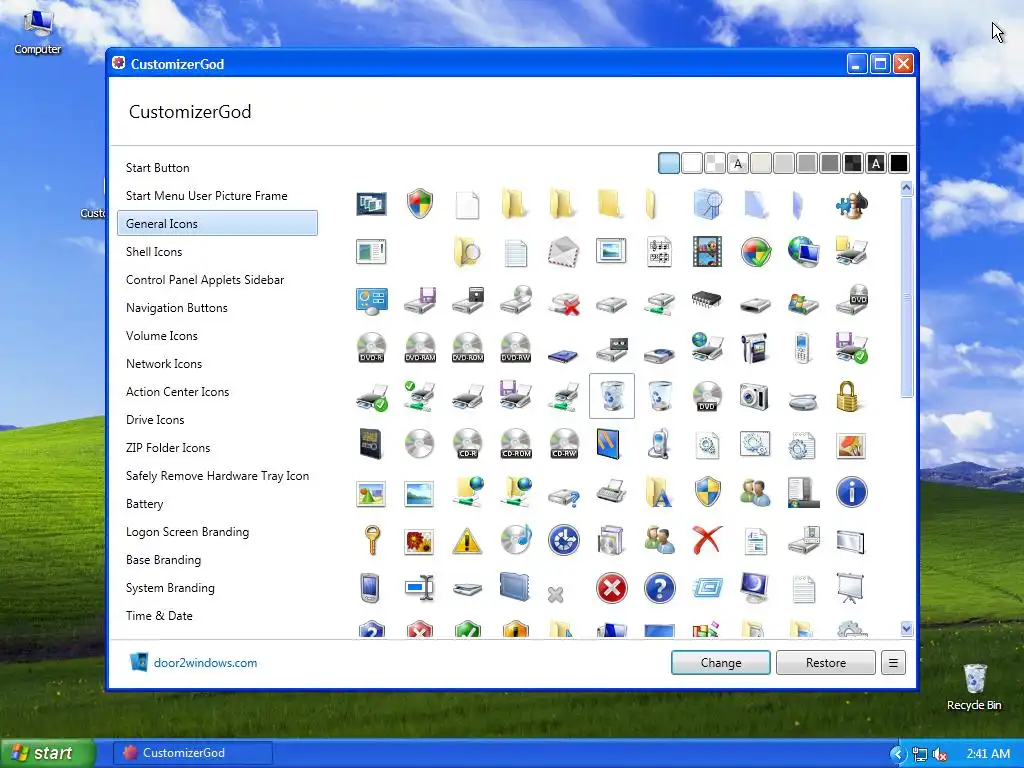This screenshot has height=768, width=1024.
Task: Select the blue information circle icon
Action: 852,492
